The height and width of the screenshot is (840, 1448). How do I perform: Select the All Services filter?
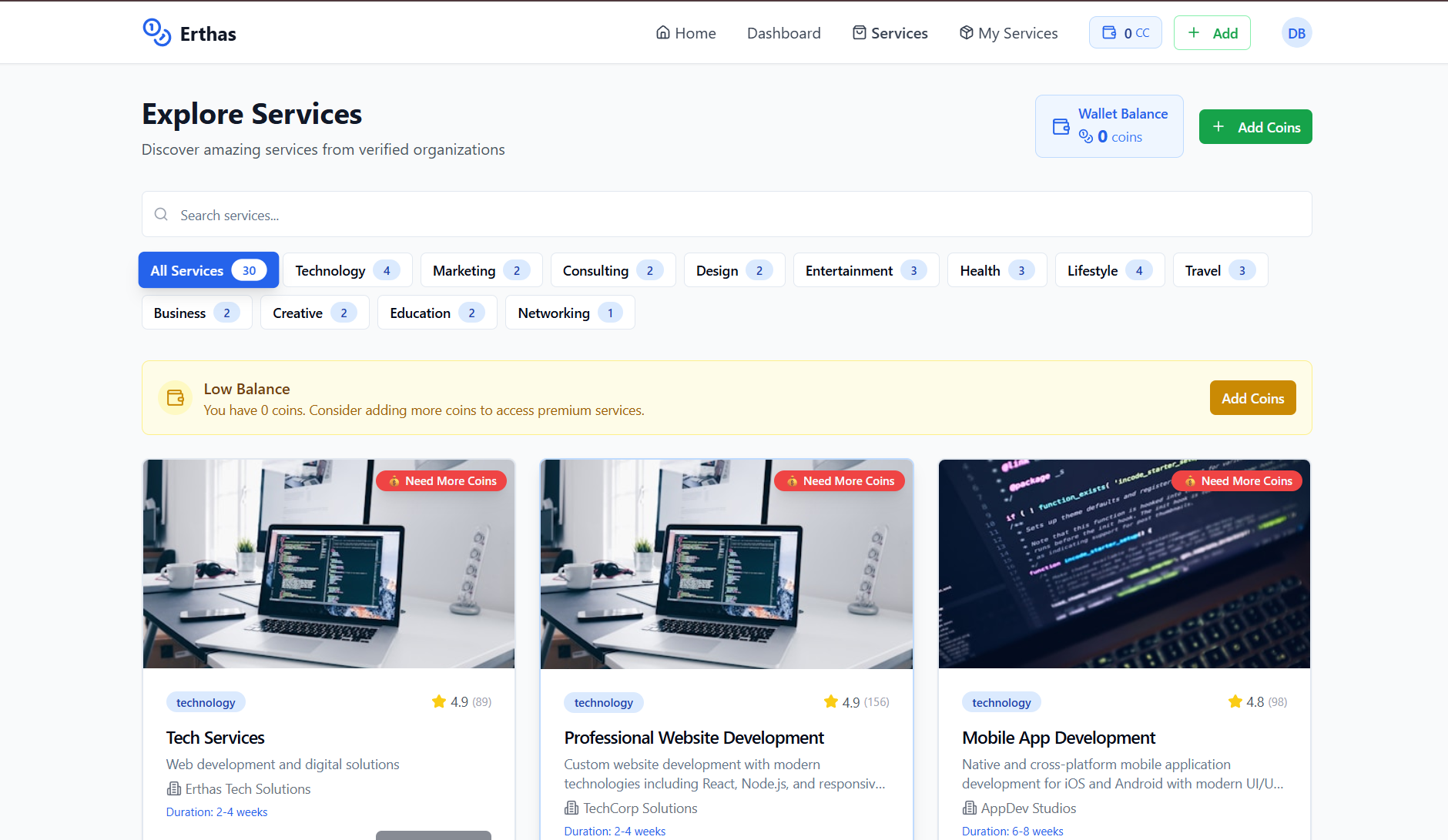tap(208, 270)
